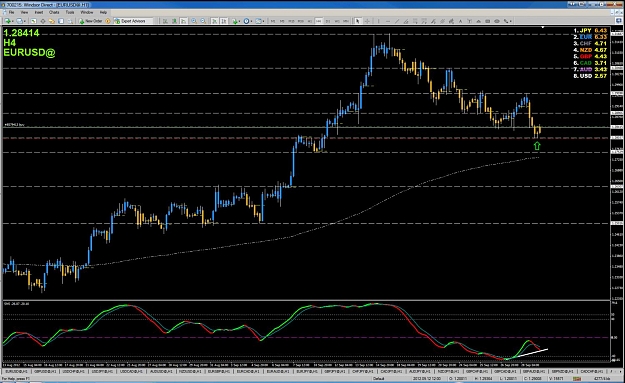Switch to the AUDUSD@,H1 chart tab
This screenshot has width=625, height=383.
pyautogui.click(x=161, y=371)
